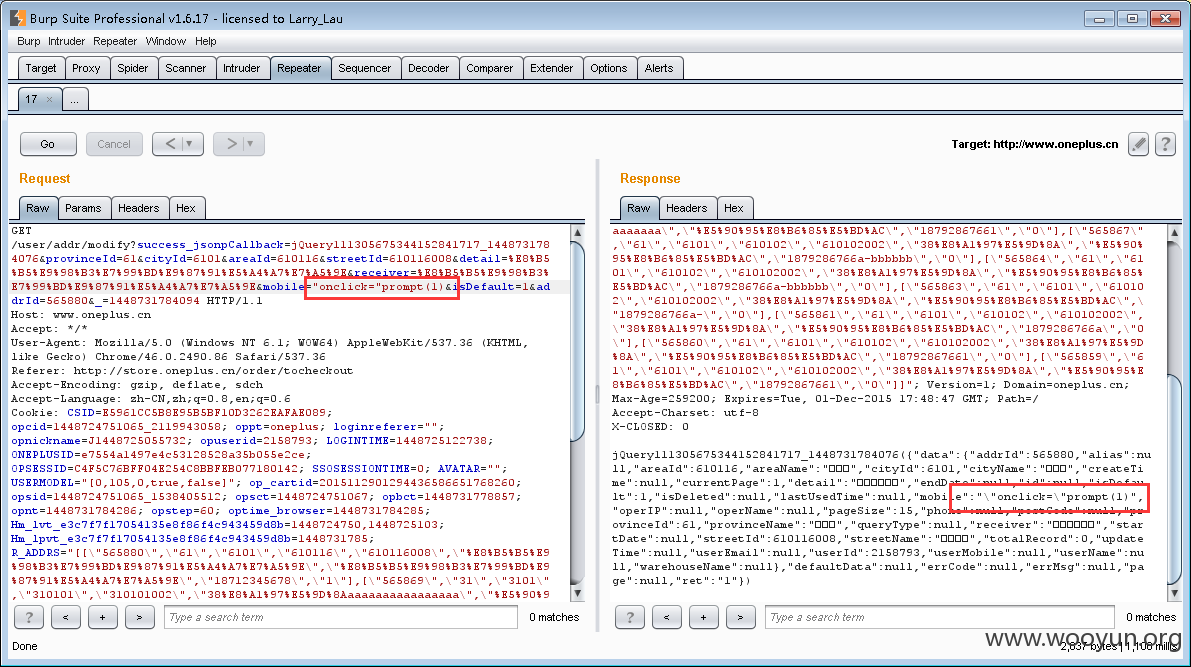Click the Response search help button

point(630,617)
